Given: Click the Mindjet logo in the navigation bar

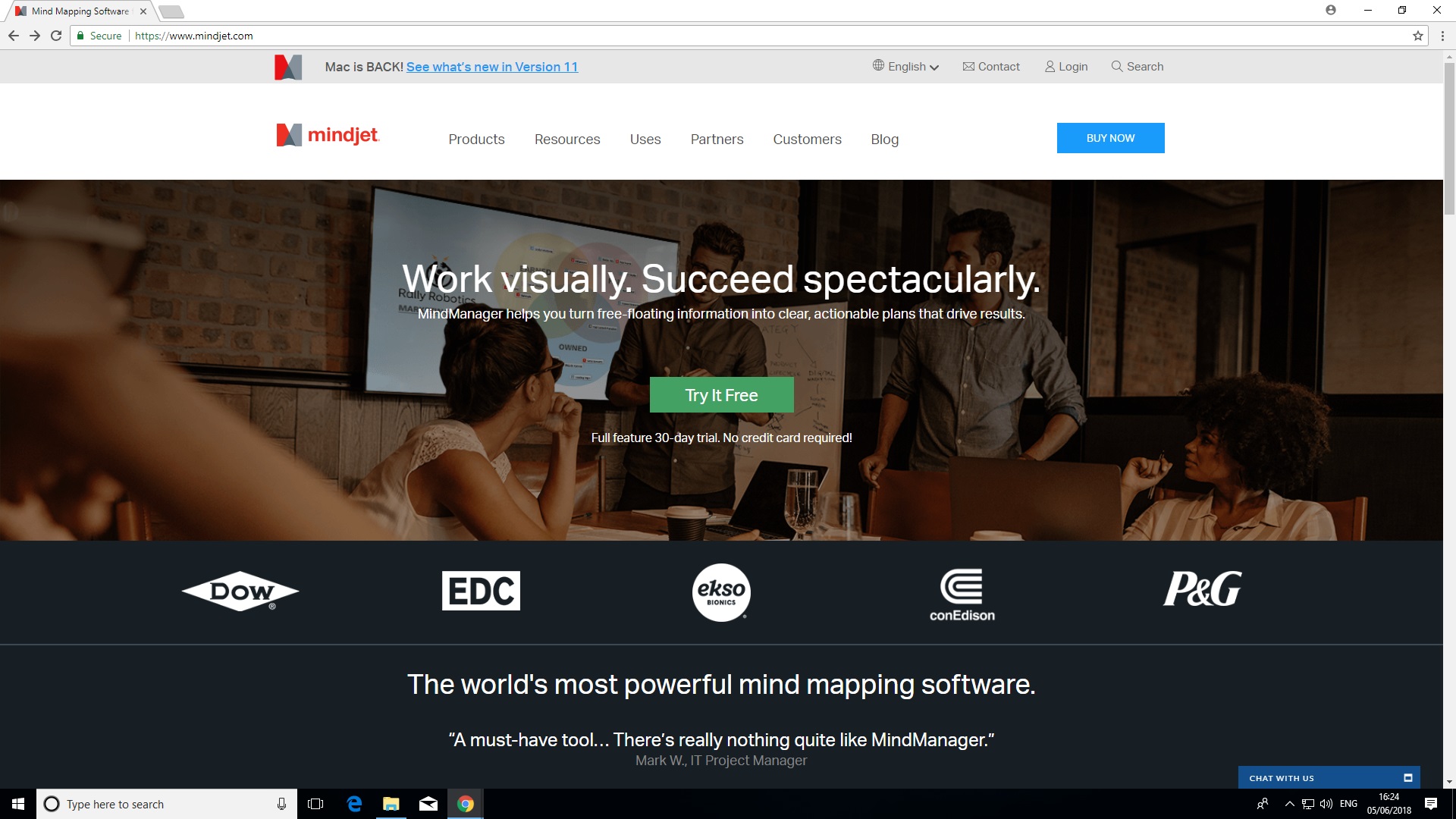Looking at the screenshot, I should coord(328,136).
